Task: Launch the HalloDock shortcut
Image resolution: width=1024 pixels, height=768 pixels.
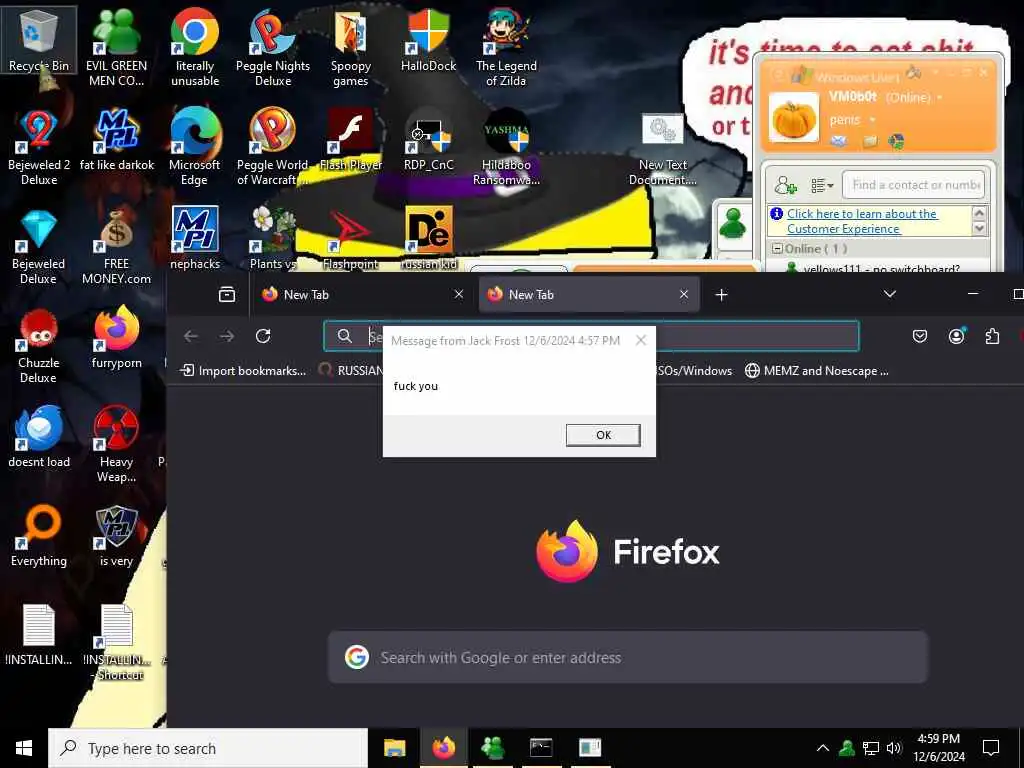Action: pyautogui.click(x=428, y=40)
